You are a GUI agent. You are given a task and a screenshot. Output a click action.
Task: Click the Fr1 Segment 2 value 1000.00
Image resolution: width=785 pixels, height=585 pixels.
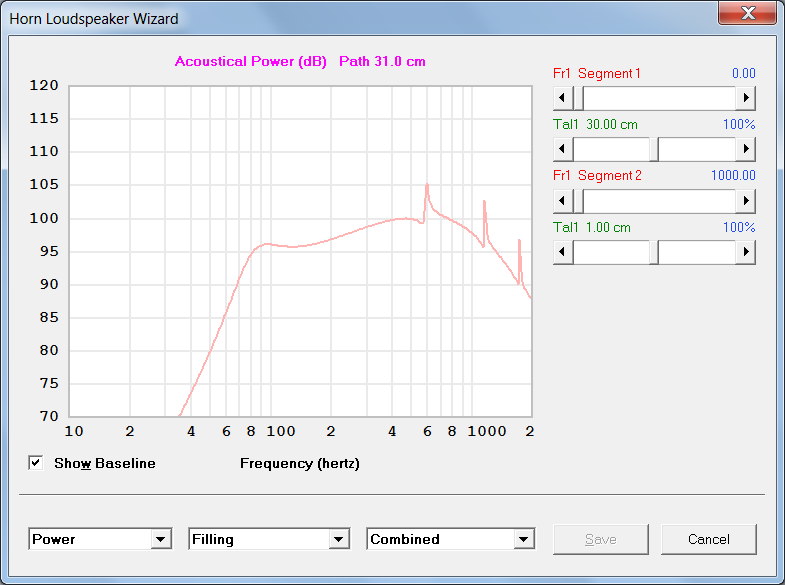[x=733, y=175]
